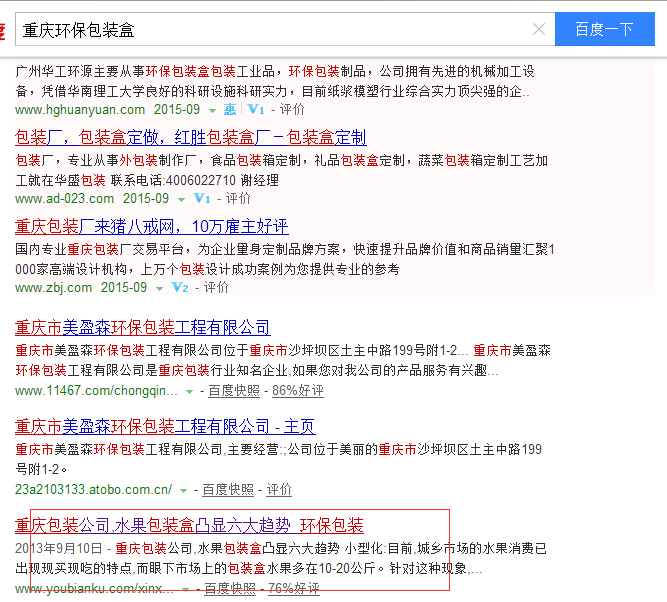Open 评价 link for atobo.com.cn result
This screenshot has width=667, height=602.
279,490
